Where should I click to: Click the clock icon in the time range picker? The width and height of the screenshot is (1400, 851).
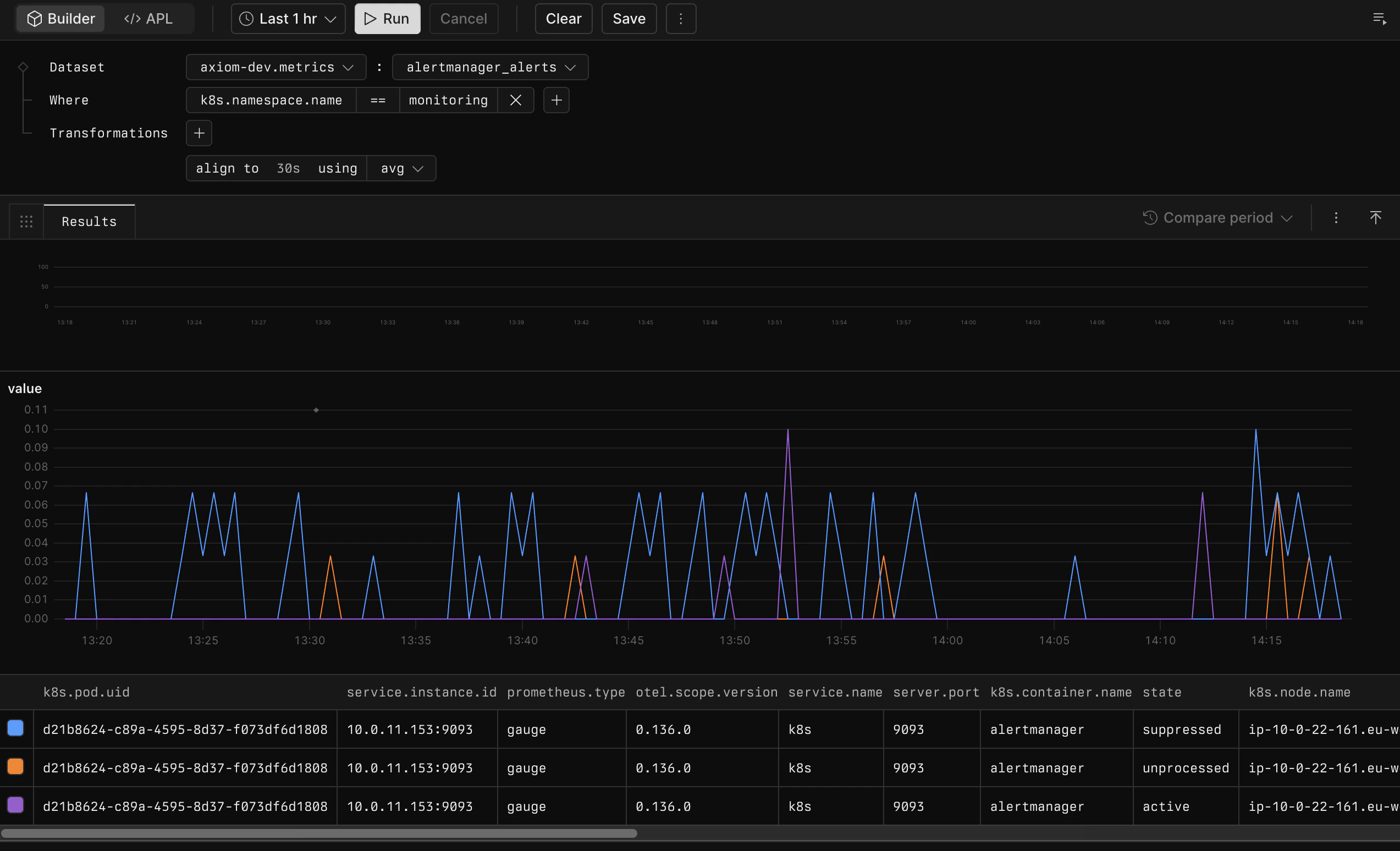(245, 18)
